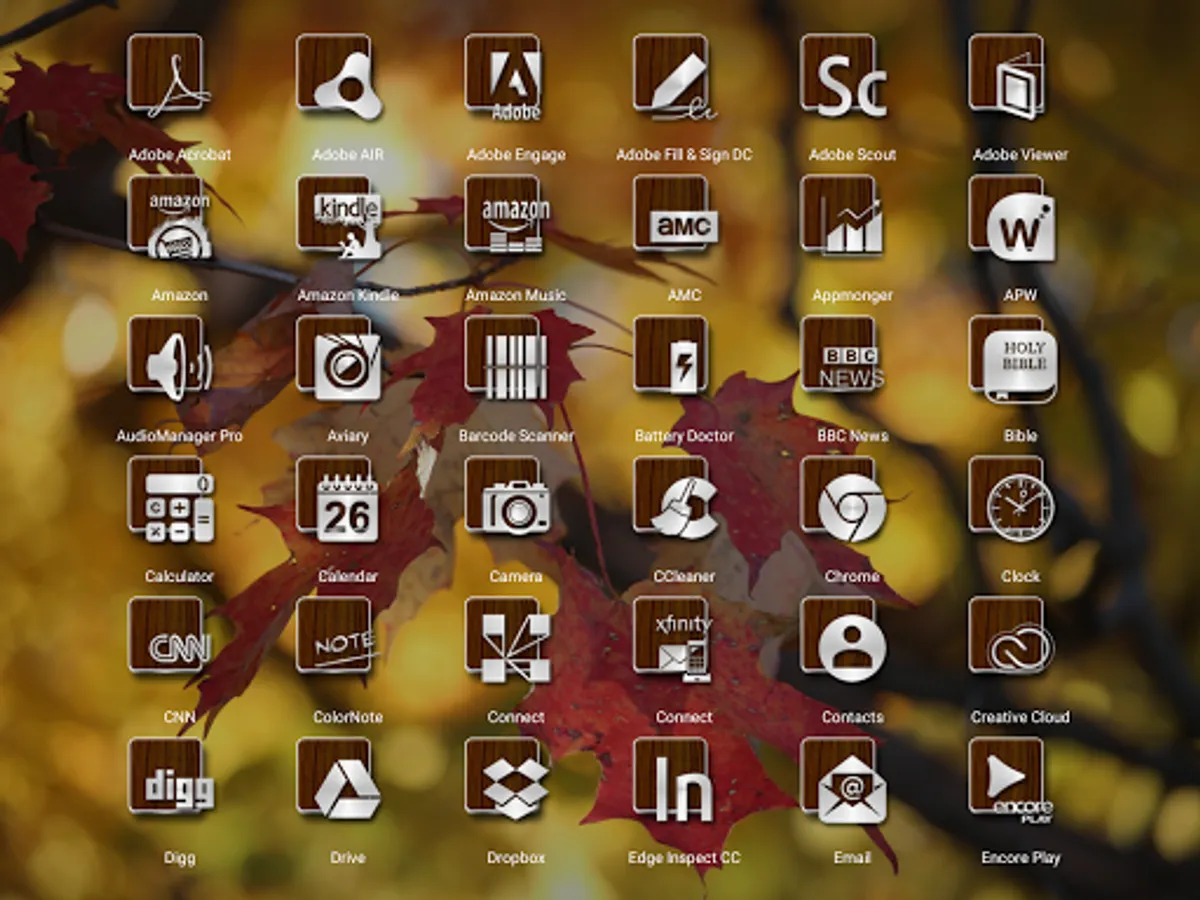
Task: Launch the Adobe AIR app icon
Action: click(338, 76)
